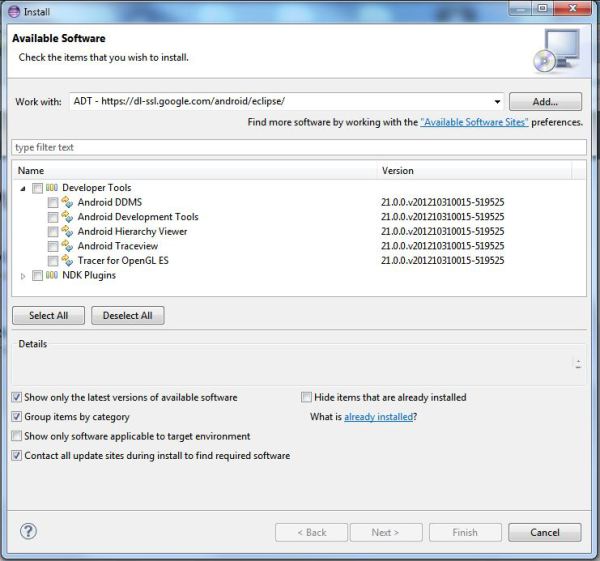Click the version number of Android DDMS
Screen dimensions: 600x561
pos(443,202)
